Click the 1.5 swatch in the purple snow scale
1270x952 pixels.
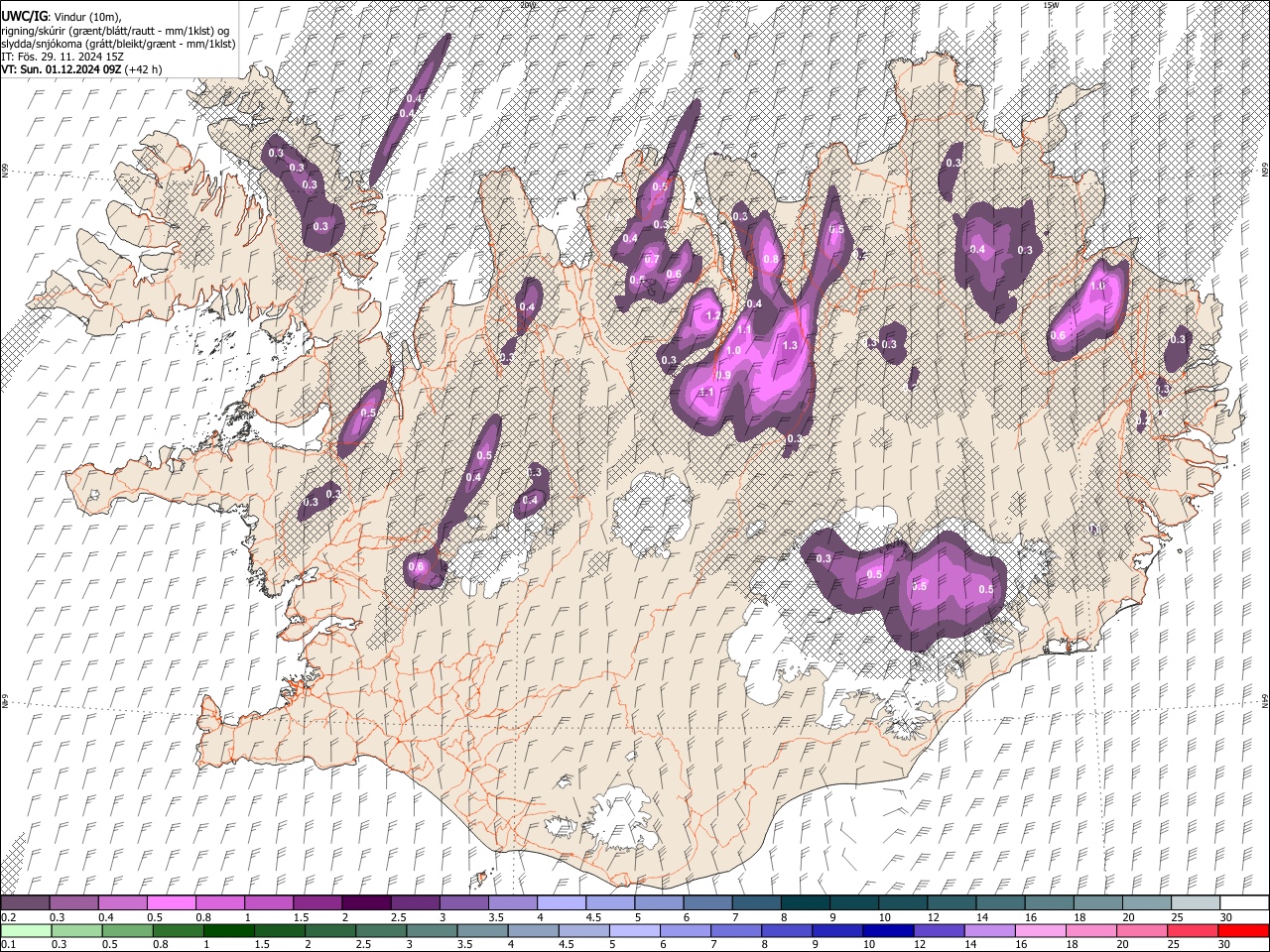[317, 903]
